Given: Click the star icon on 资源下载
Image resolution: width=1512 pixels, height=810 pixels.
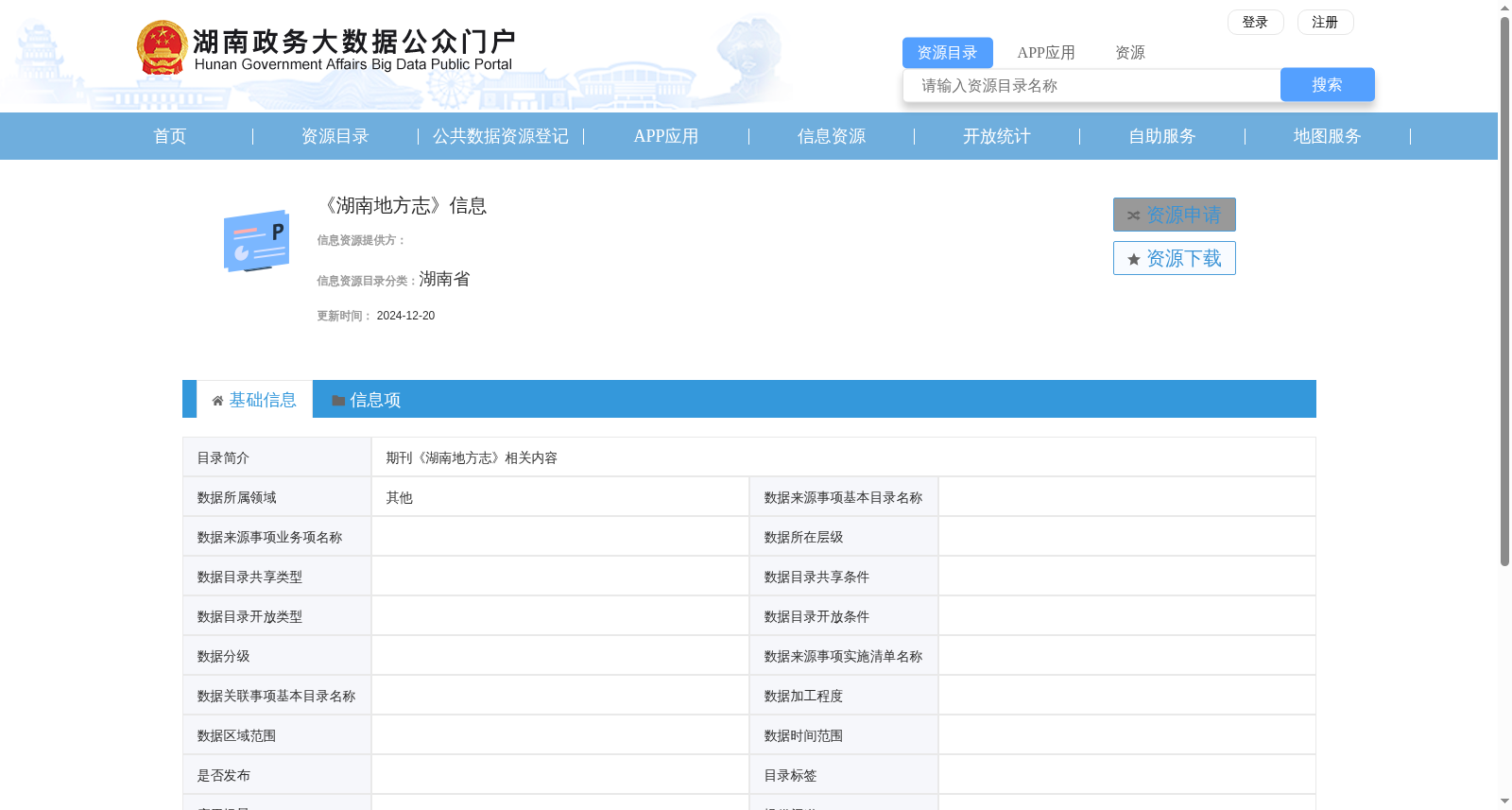Looking at the screenshot, I should pos(1134,259).
